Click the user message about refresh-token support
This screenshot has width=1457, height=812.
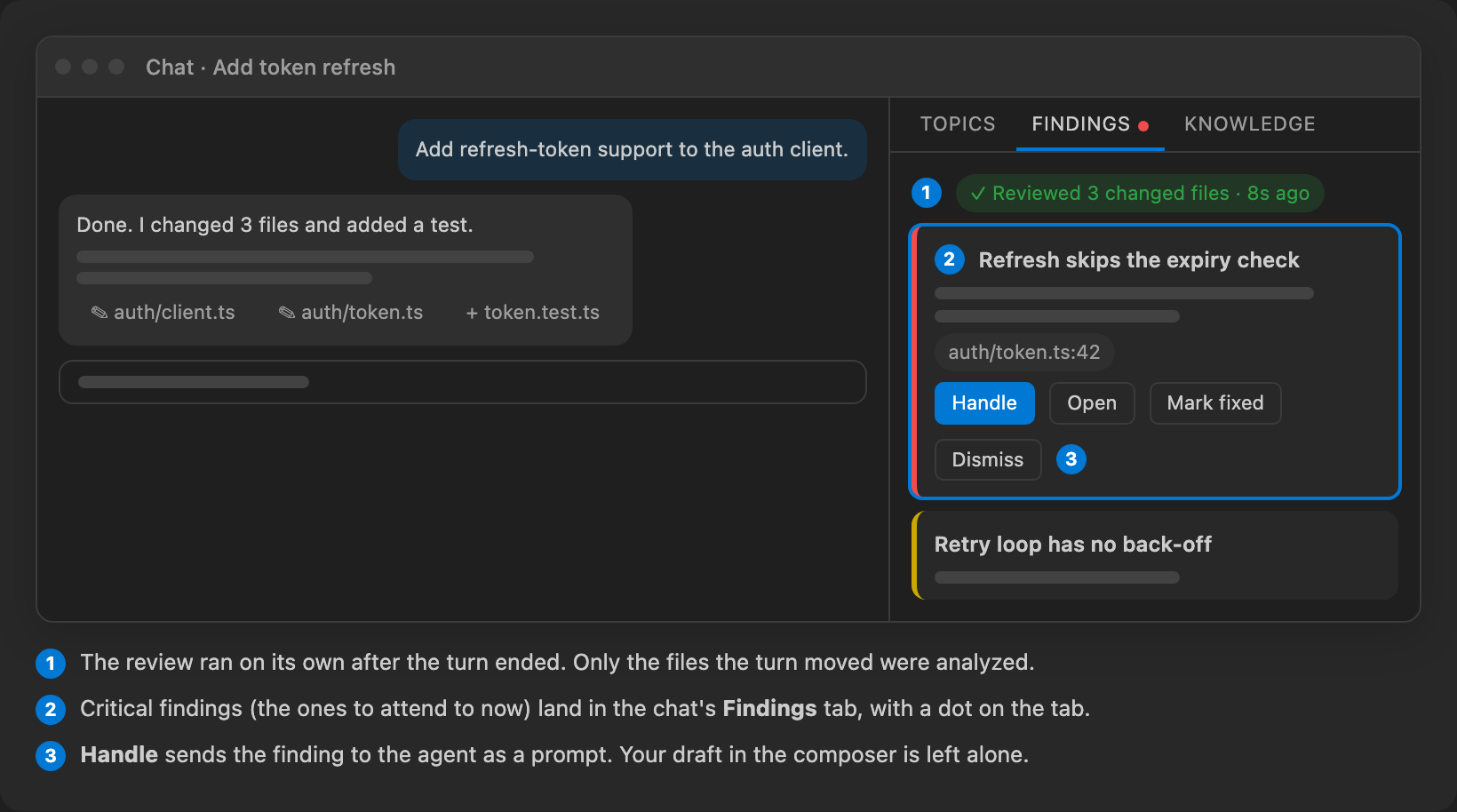633,150
